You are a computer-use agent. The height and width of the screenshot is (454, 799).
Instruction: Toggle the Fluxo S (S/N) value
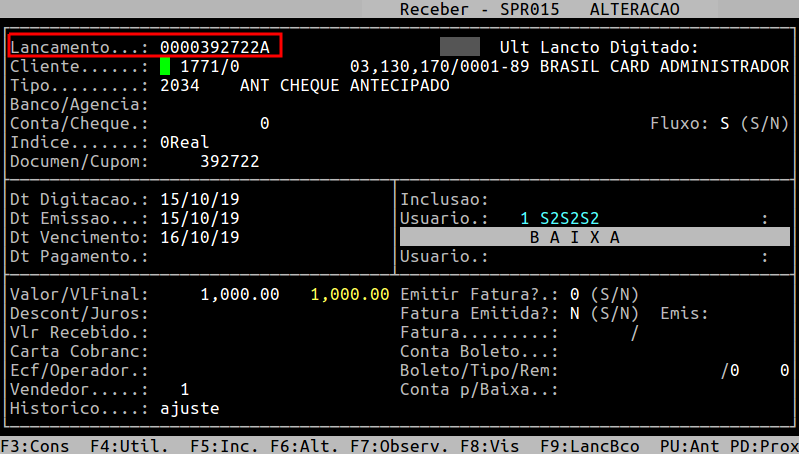pos(724,124)
